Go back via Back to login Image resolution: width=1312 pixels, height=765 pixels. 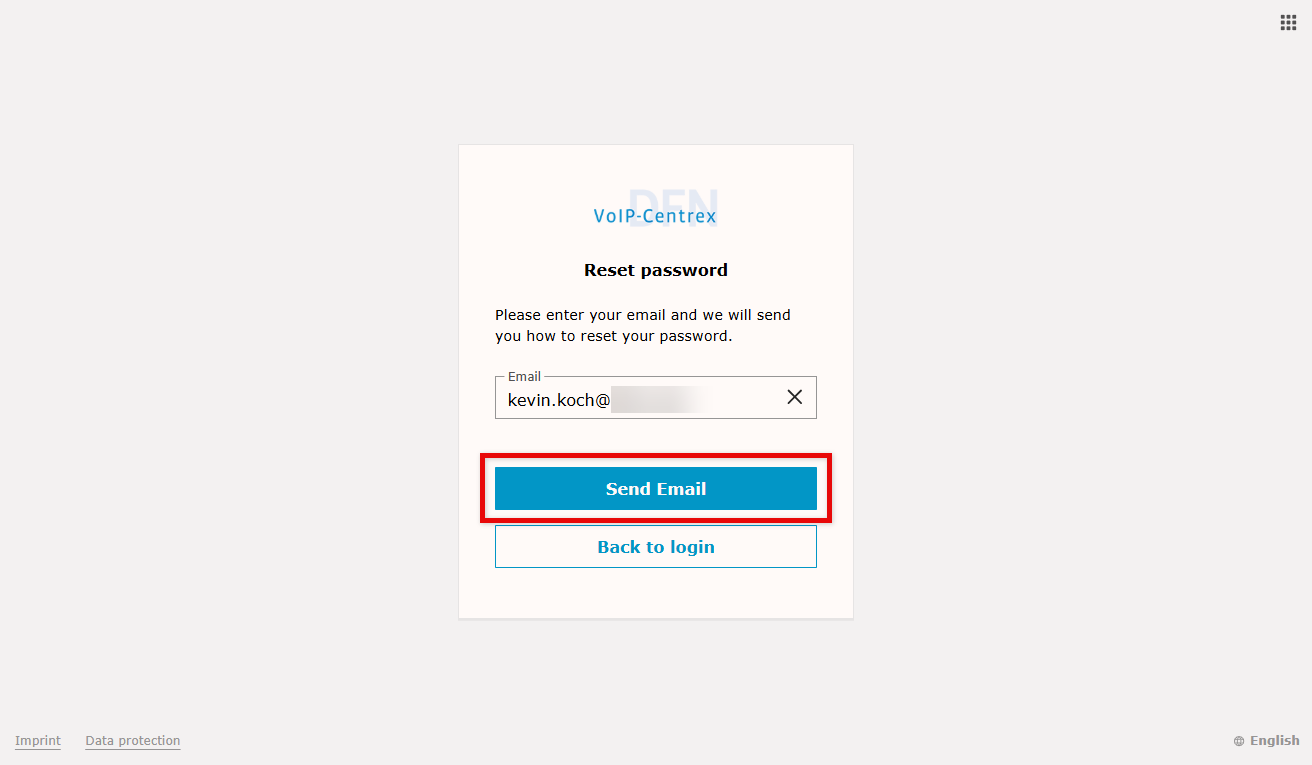(x=656, y=547)
